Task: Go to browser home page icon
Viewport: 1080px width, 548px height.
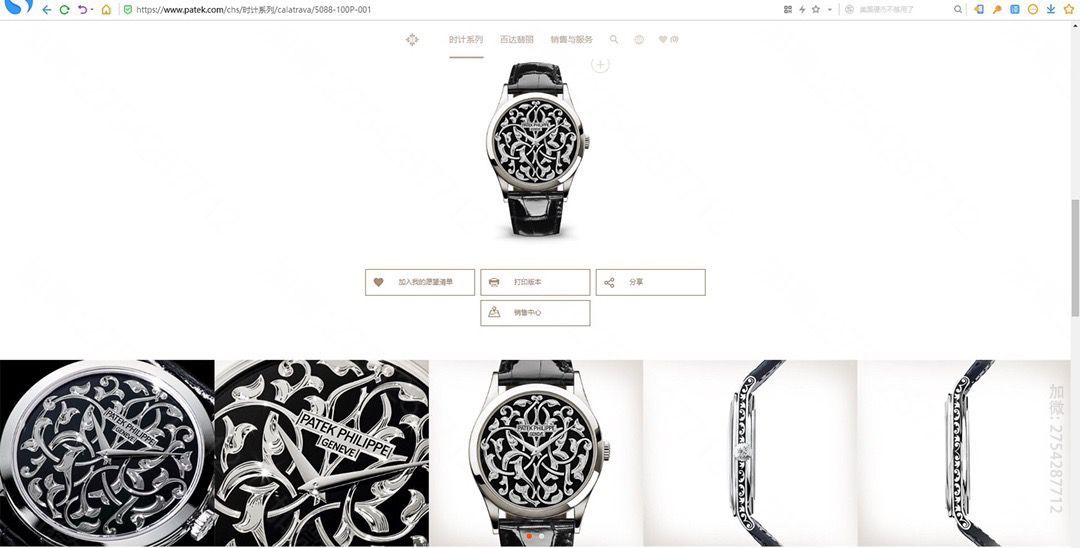Action: [x=106, y=10]
